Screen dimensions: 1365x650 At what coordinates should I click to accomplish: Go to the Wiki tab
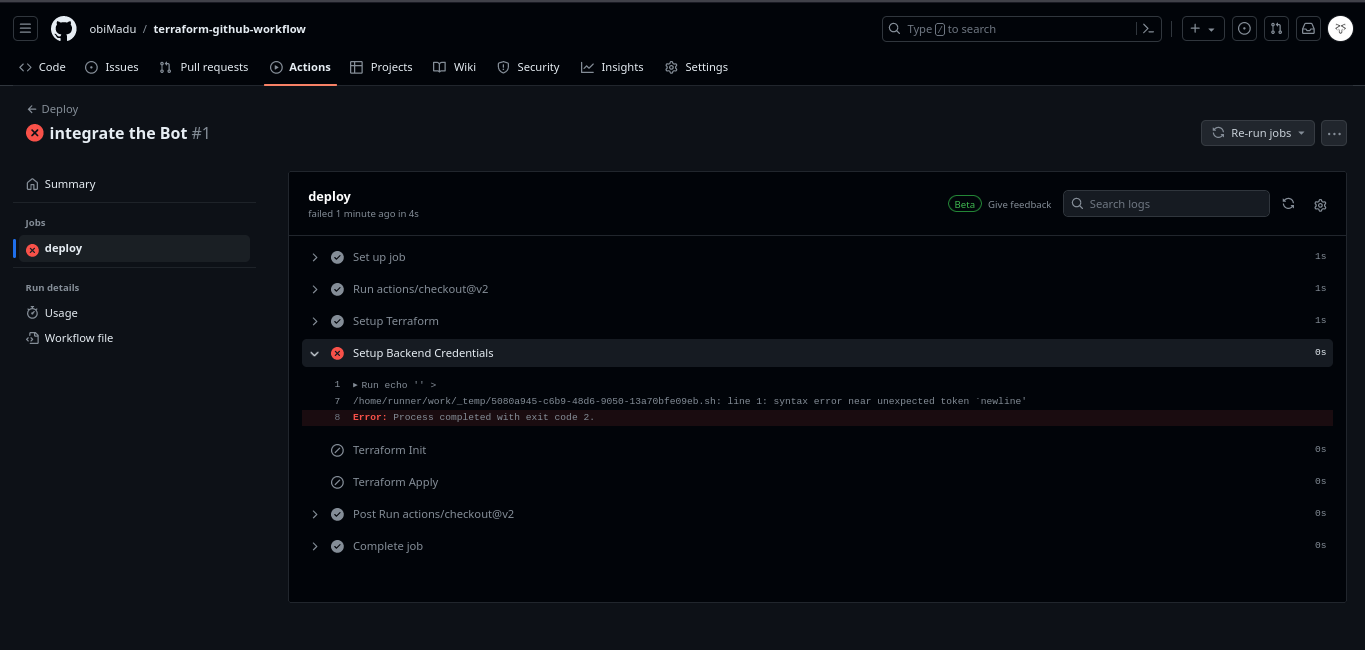(454, 67)
